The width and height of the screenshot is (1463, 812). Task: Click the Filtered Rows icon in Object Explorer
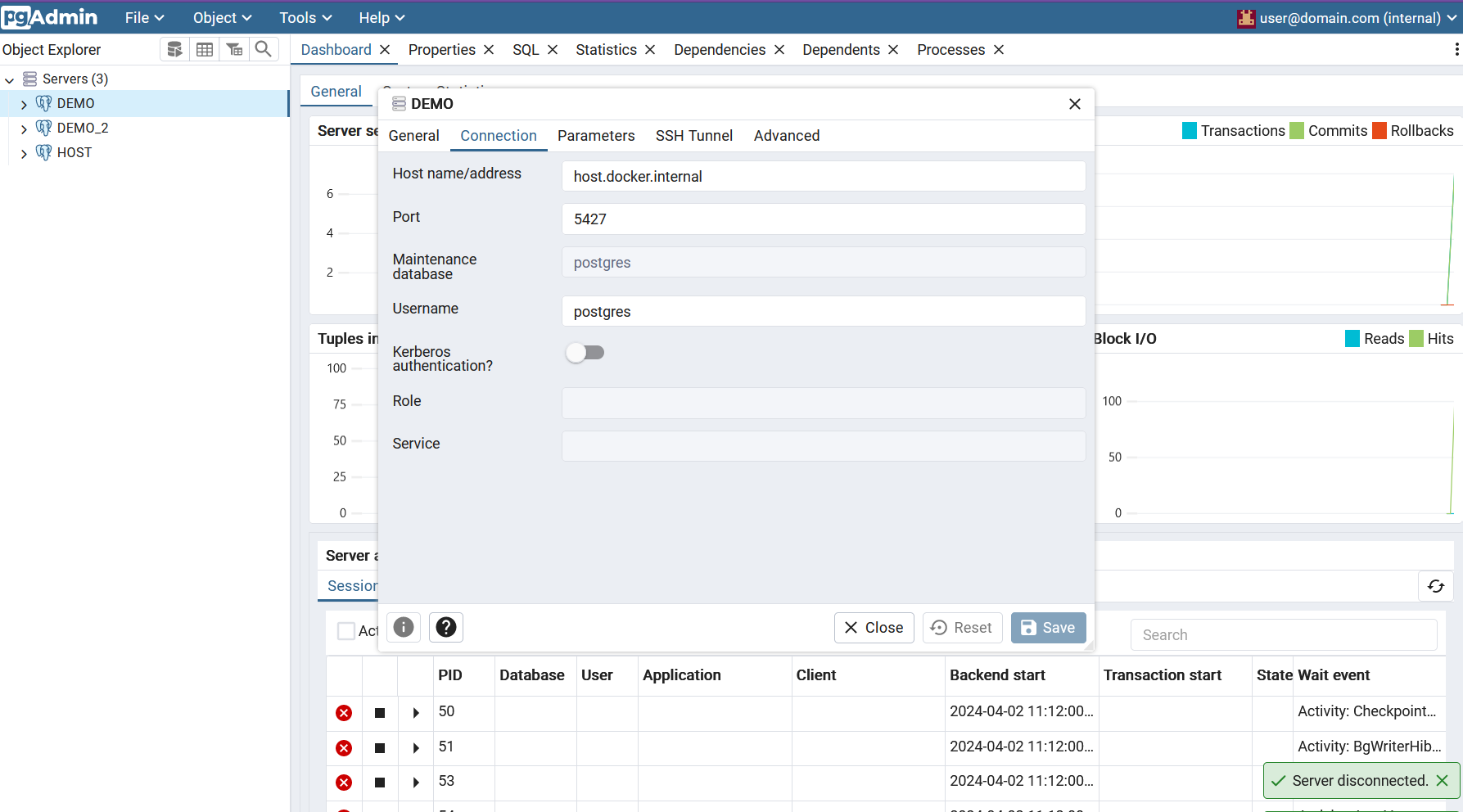coord(234,50)
